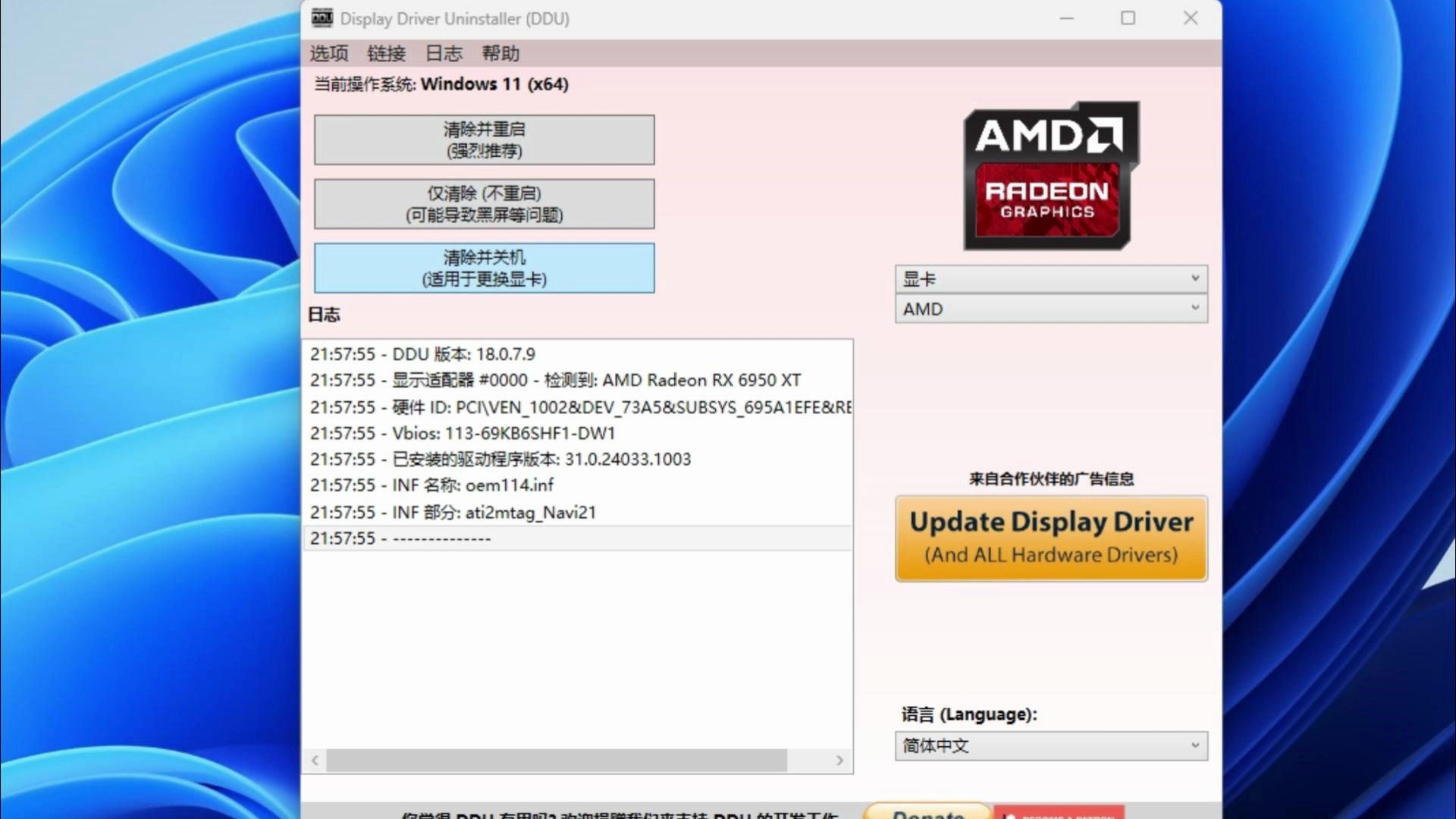The height and width of the screenshot is (819, 1456).
Task: Click the Update Display Driver ad button
Action: pos(1051,539)
